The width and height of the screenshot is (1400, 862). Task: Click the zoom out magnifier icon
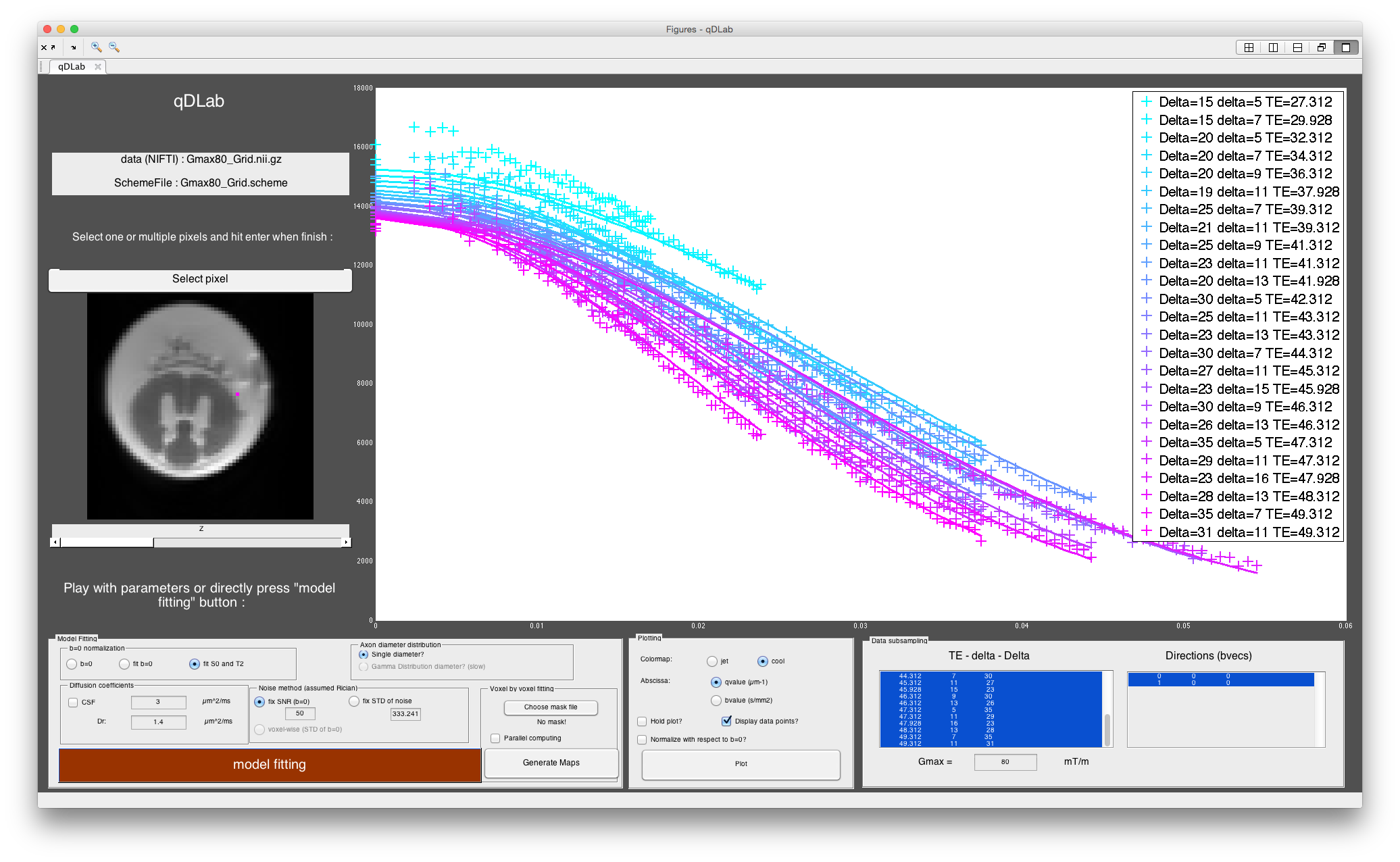(x=114, y=47)
